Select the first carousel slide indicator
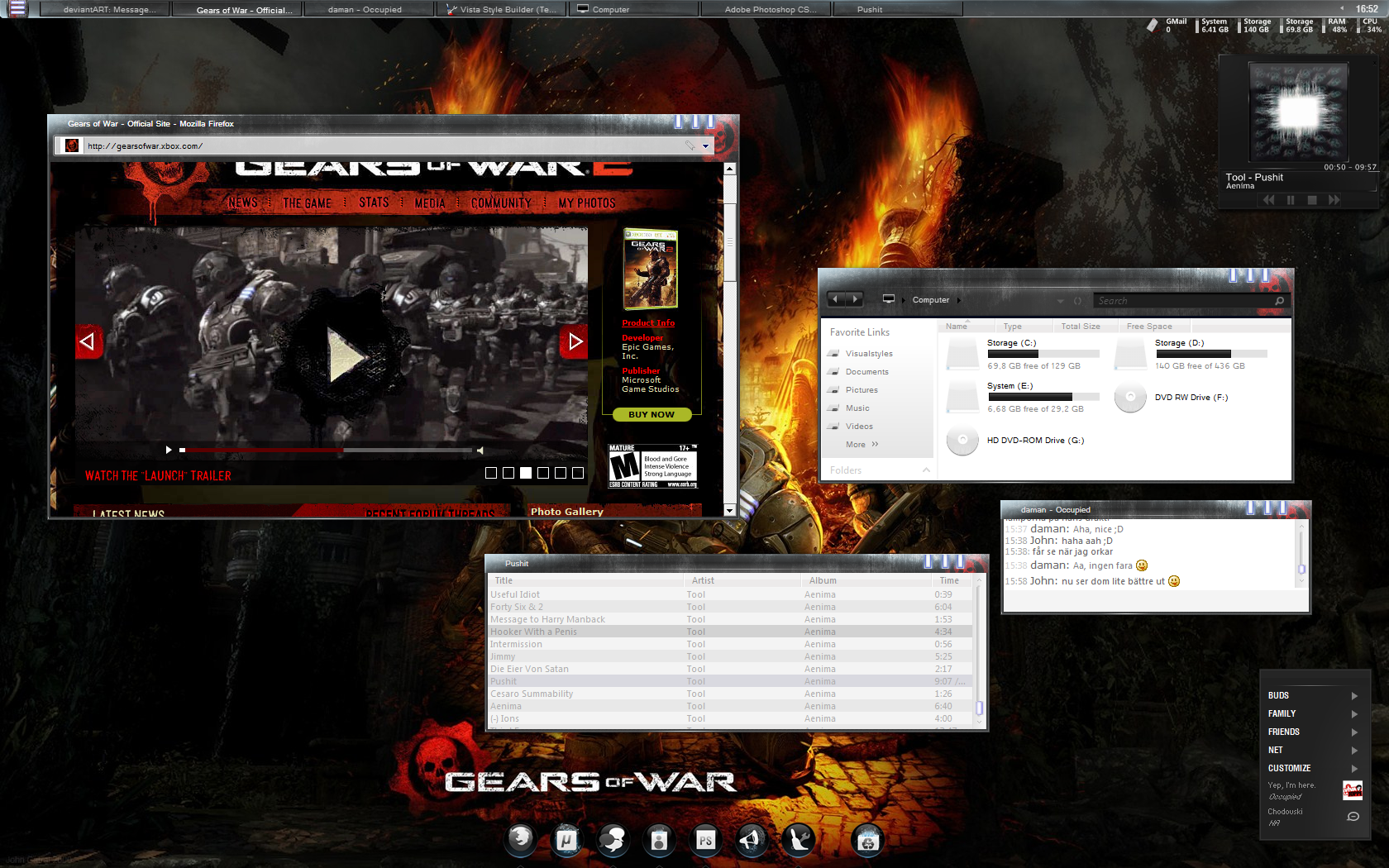Screen dimensions: 1389x868 pyautogui.click(x=491, y=473)
